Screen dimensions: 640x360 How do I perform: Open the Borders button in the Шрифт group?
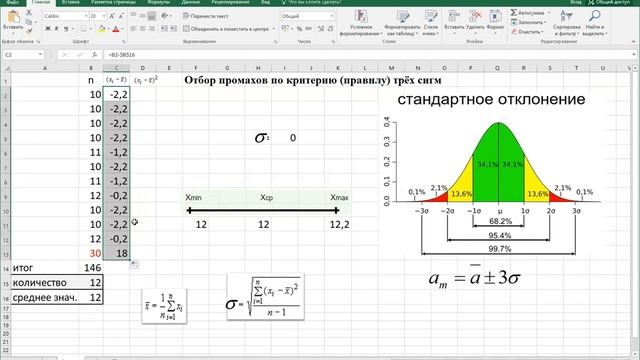click(x=84, y=29)
